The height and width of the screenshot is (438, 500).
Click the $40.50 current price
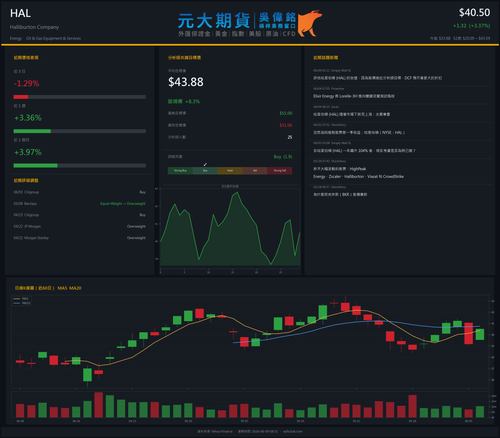[x=474, y=13]
